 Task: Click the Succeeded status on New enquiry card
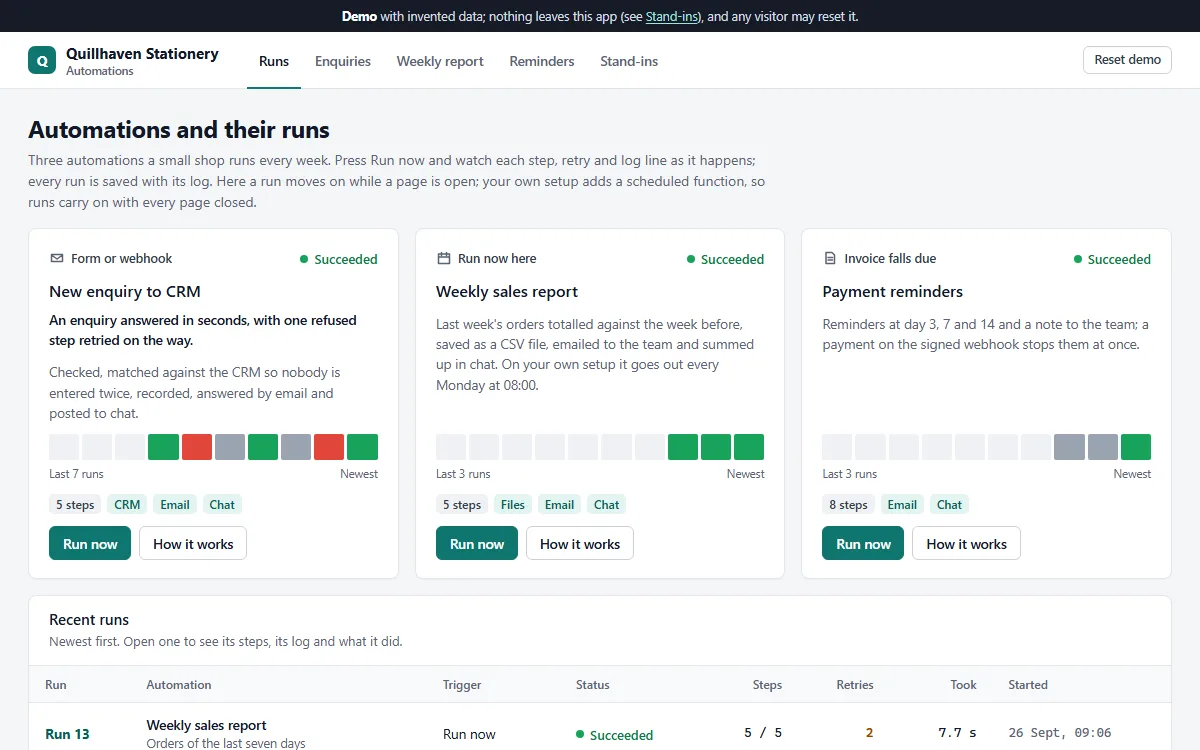[x=339, y=259]
